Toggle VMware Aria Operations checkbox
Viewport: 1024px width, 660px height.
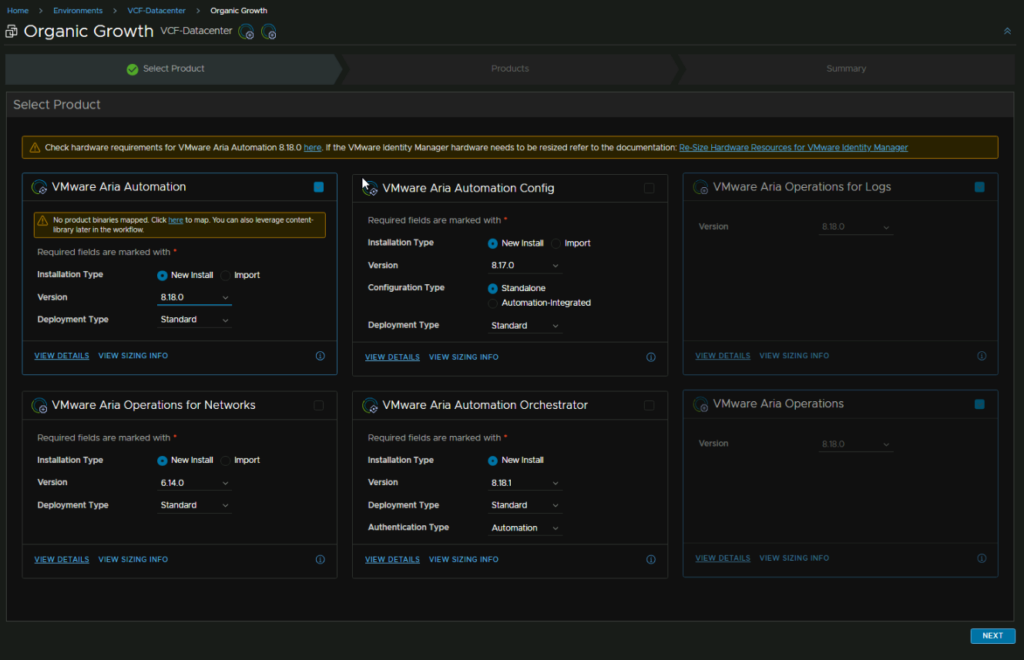click(x=980, y=404)
